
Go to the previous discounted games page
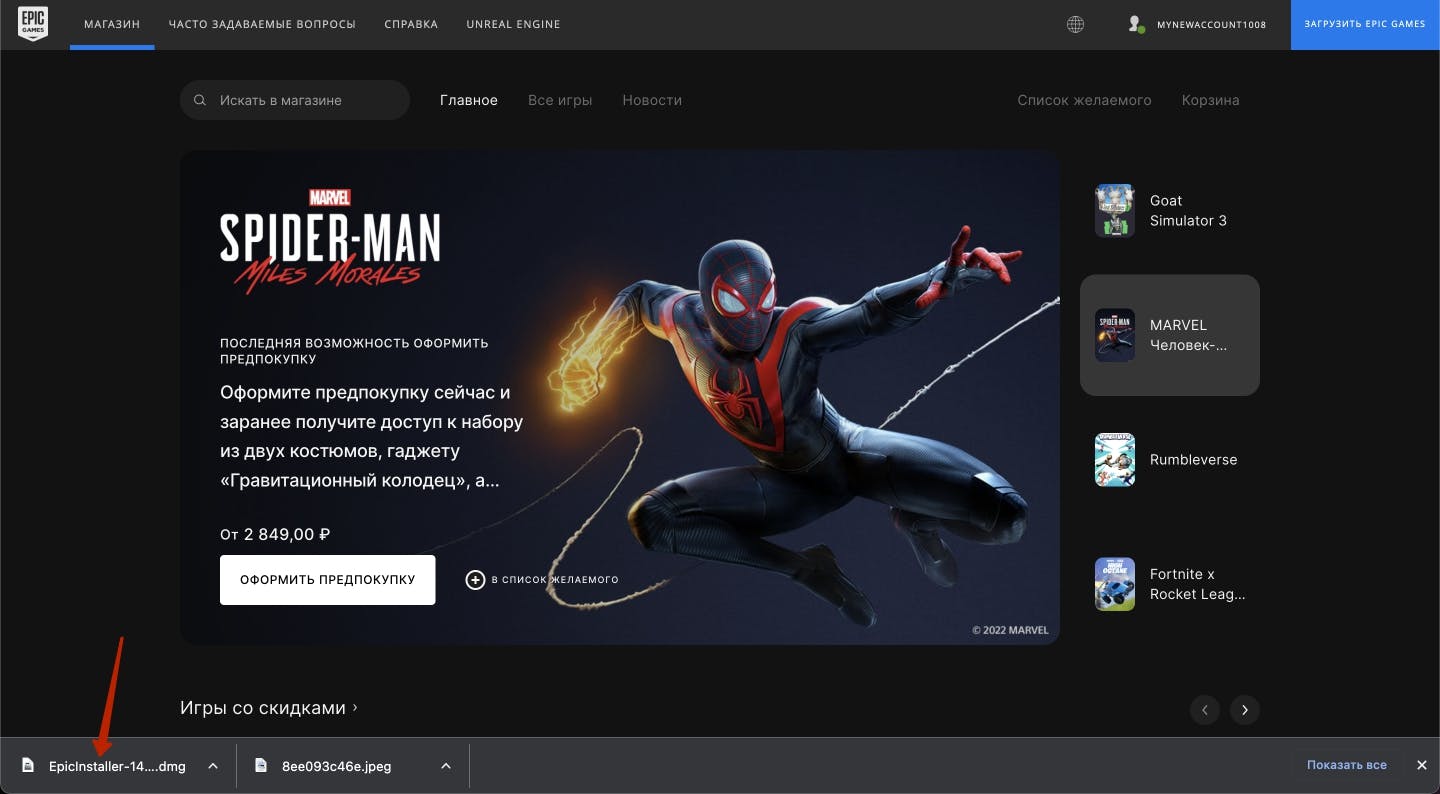pyautogui.click(x=1205, y=710)
